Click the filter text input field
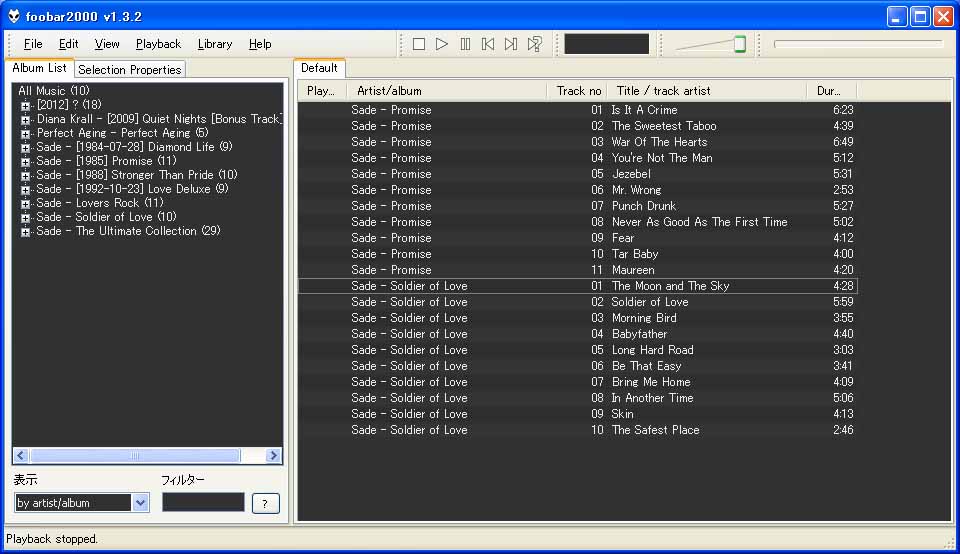 coord(203,502)
